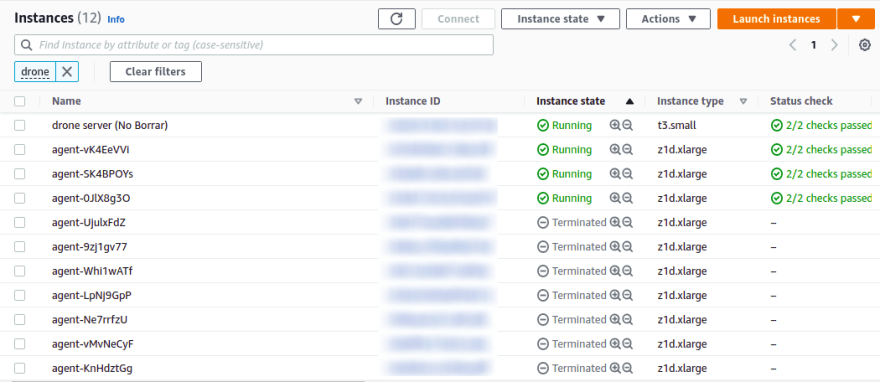
Task: Zoom-out filter icon for agent-9zj1gv77 row
Action: point(627,247)
